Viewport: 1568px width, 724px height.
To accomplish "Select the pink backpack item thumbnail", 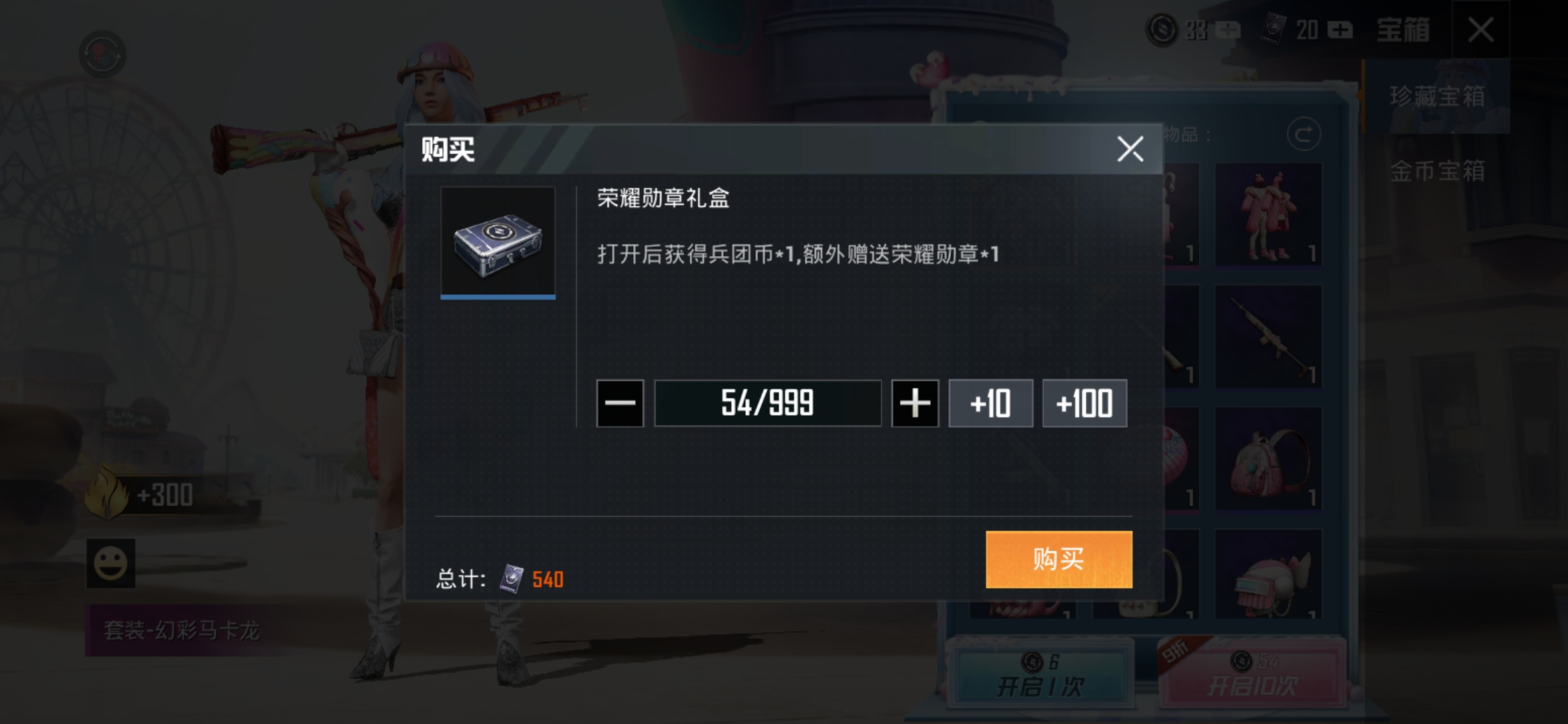I will 1268,459.
